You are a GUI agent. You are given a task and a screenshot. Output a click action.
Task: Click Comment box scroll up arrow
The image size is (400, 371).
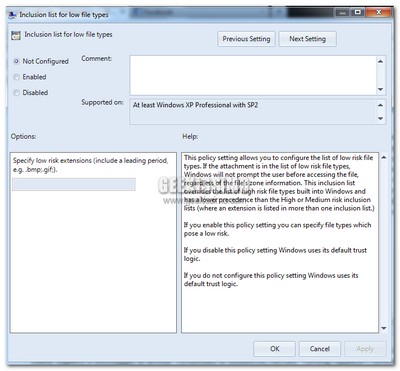(380, 61)
